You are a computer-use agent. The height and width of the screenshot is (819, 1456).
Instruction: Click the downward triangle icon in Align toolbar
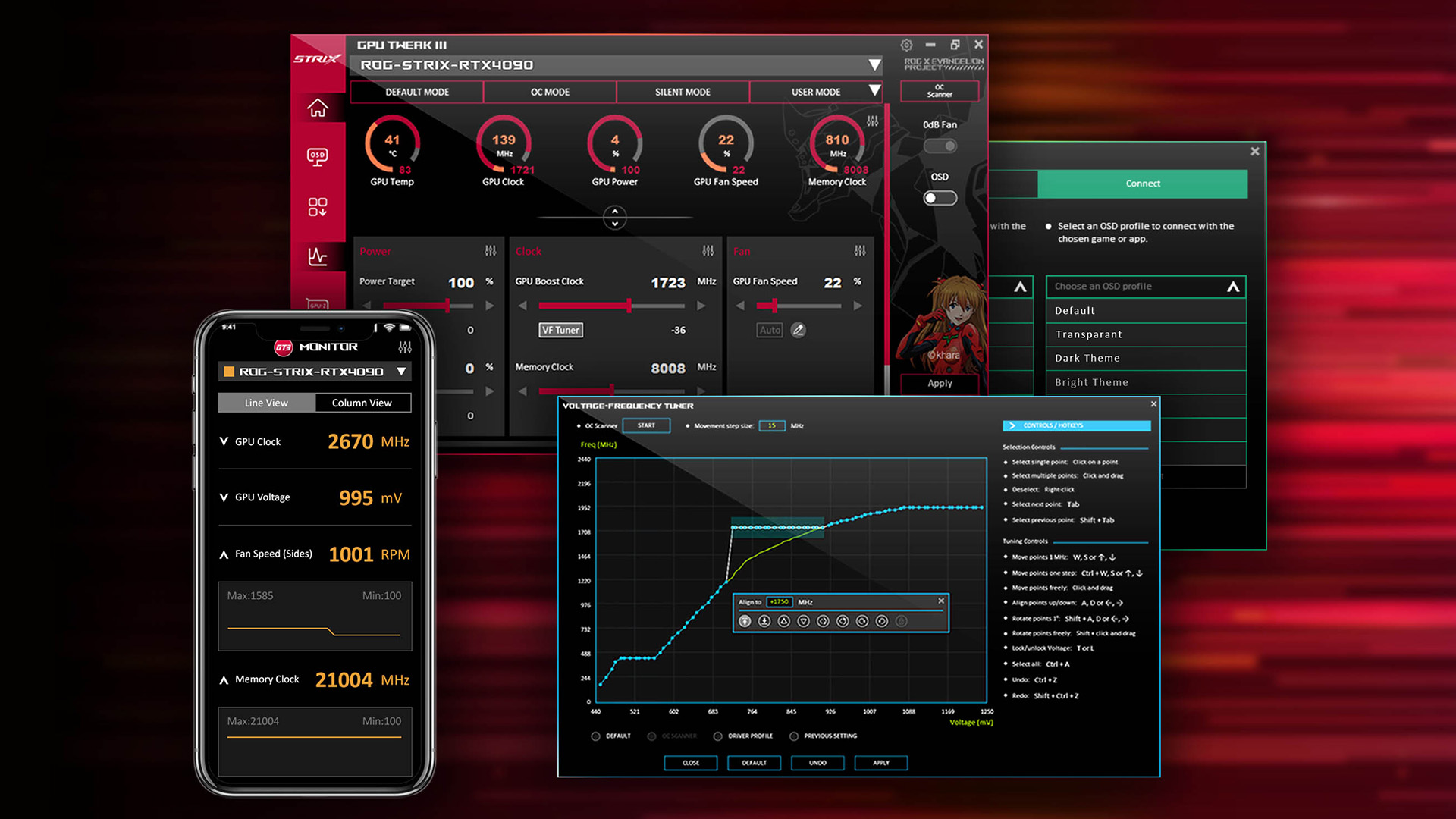pos(804,621)
